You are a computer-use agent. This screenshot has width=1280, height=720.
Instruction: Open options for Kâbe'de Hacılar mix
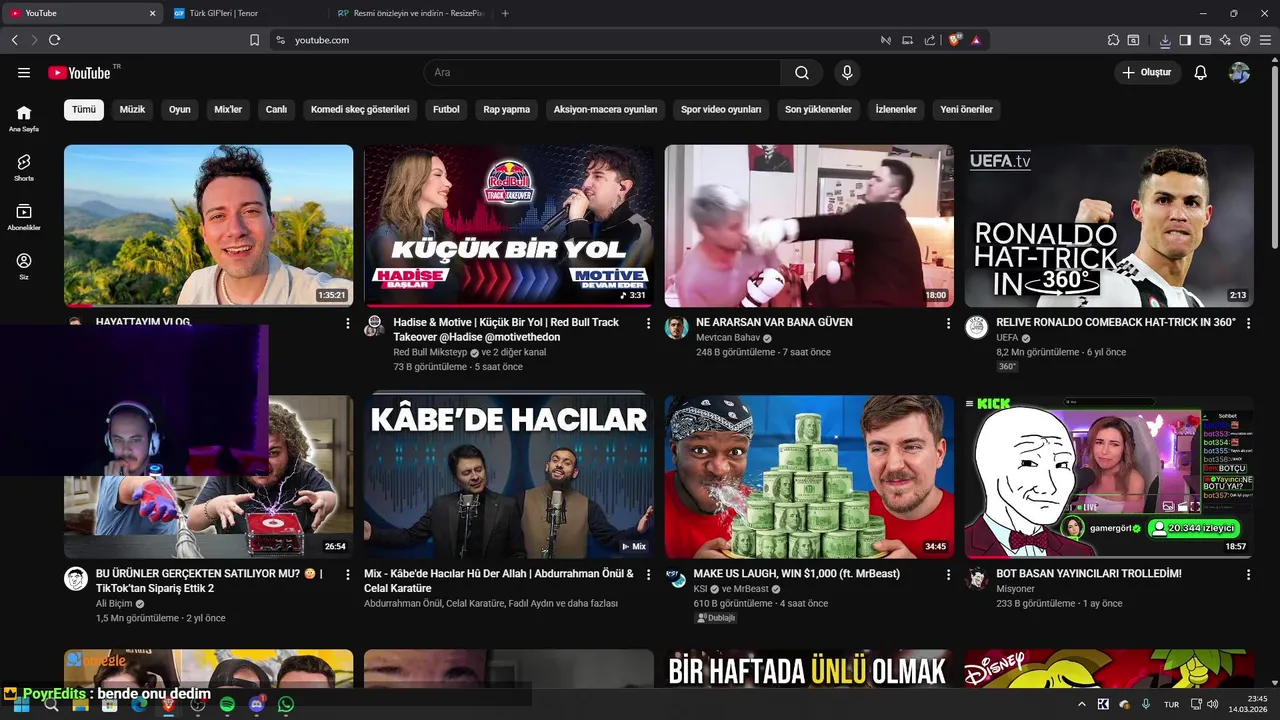click(648, 575)
